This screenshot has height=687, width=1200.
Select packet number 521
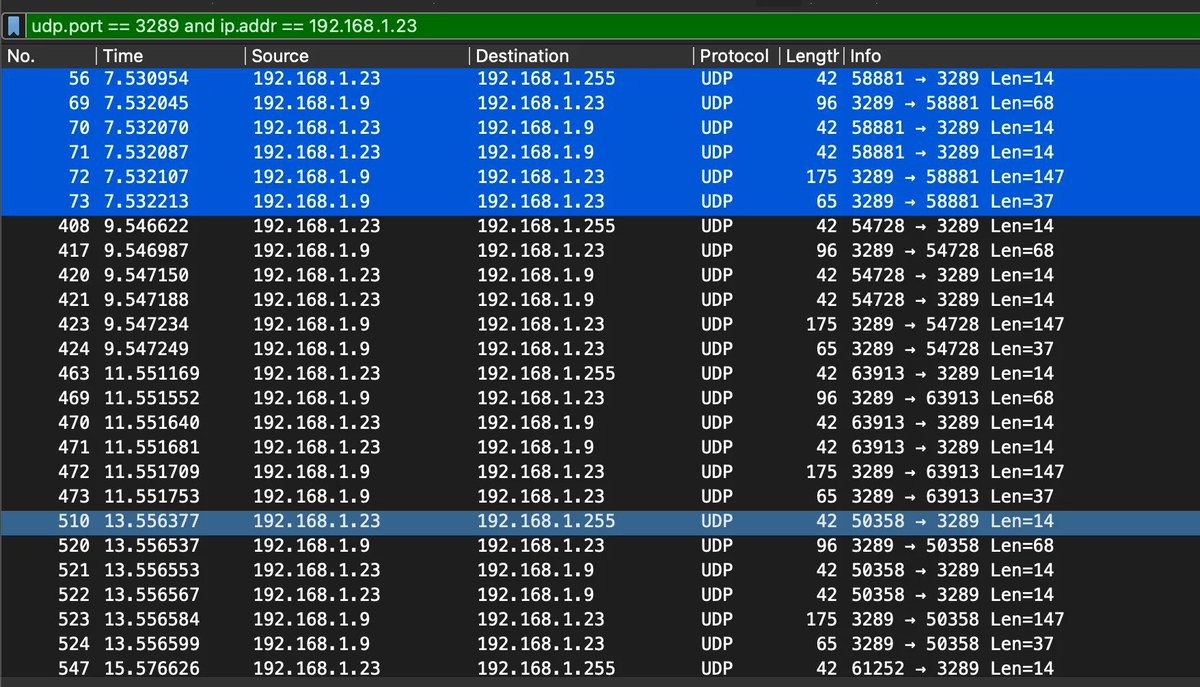600,570
